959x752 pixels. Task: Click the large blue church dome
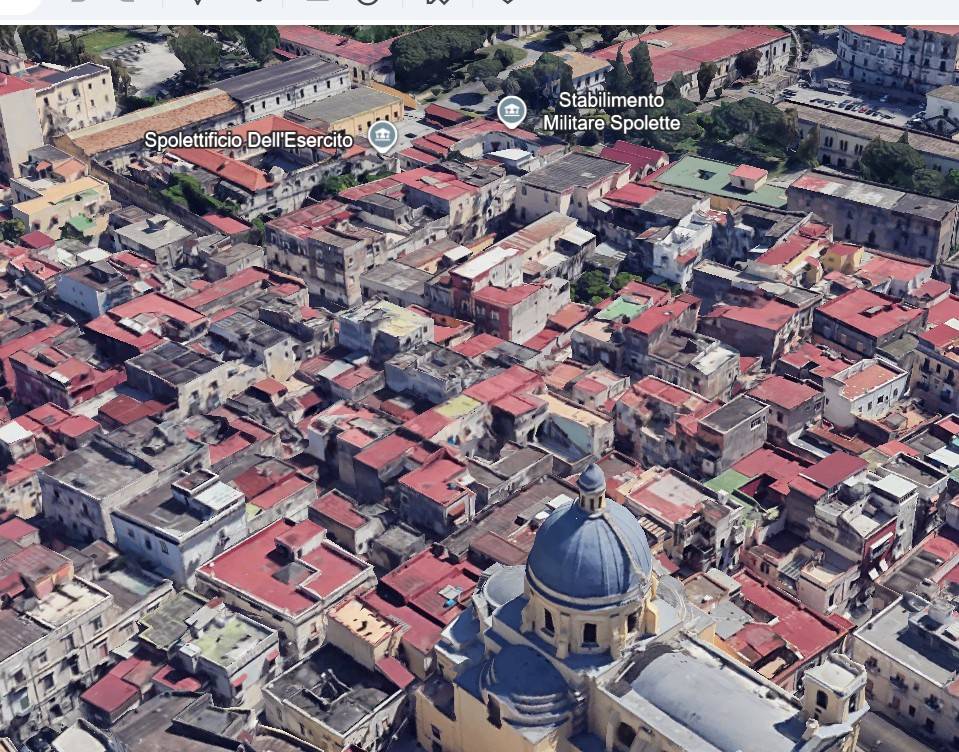tap(588, 555)
